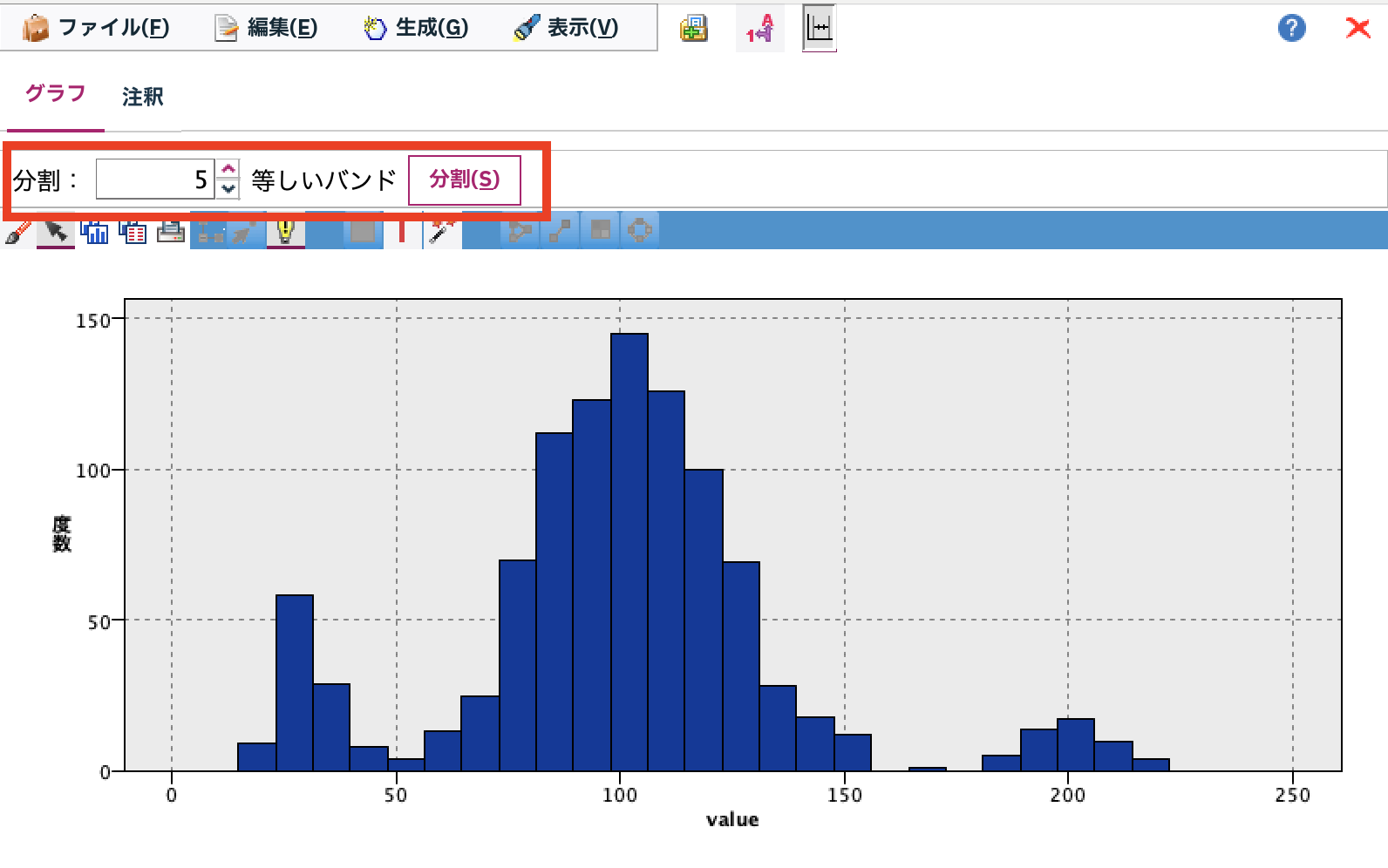Click the tallest histogram bar near 100
The height and width of the screenshot is (868, 1388).
[x=629, y=553]
